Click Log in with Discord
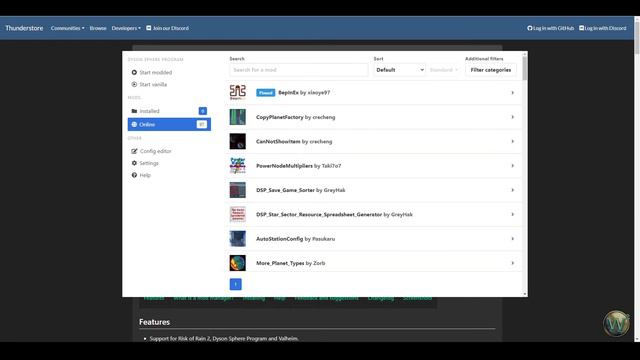Screen dimensions: 640x360 coord(602,28)
